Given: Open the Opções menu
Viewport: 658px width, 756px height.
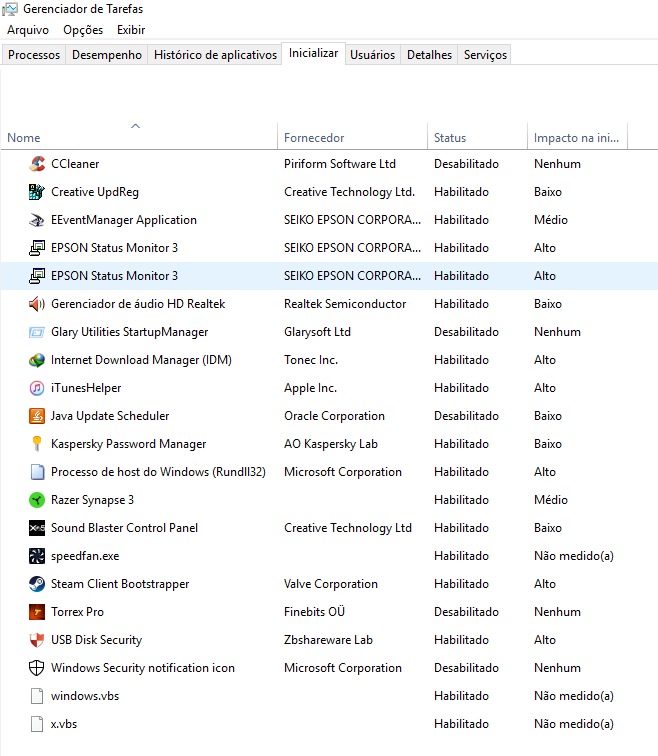Looking at the screenshot, I should pyautogui.click(x=83, y=30).
